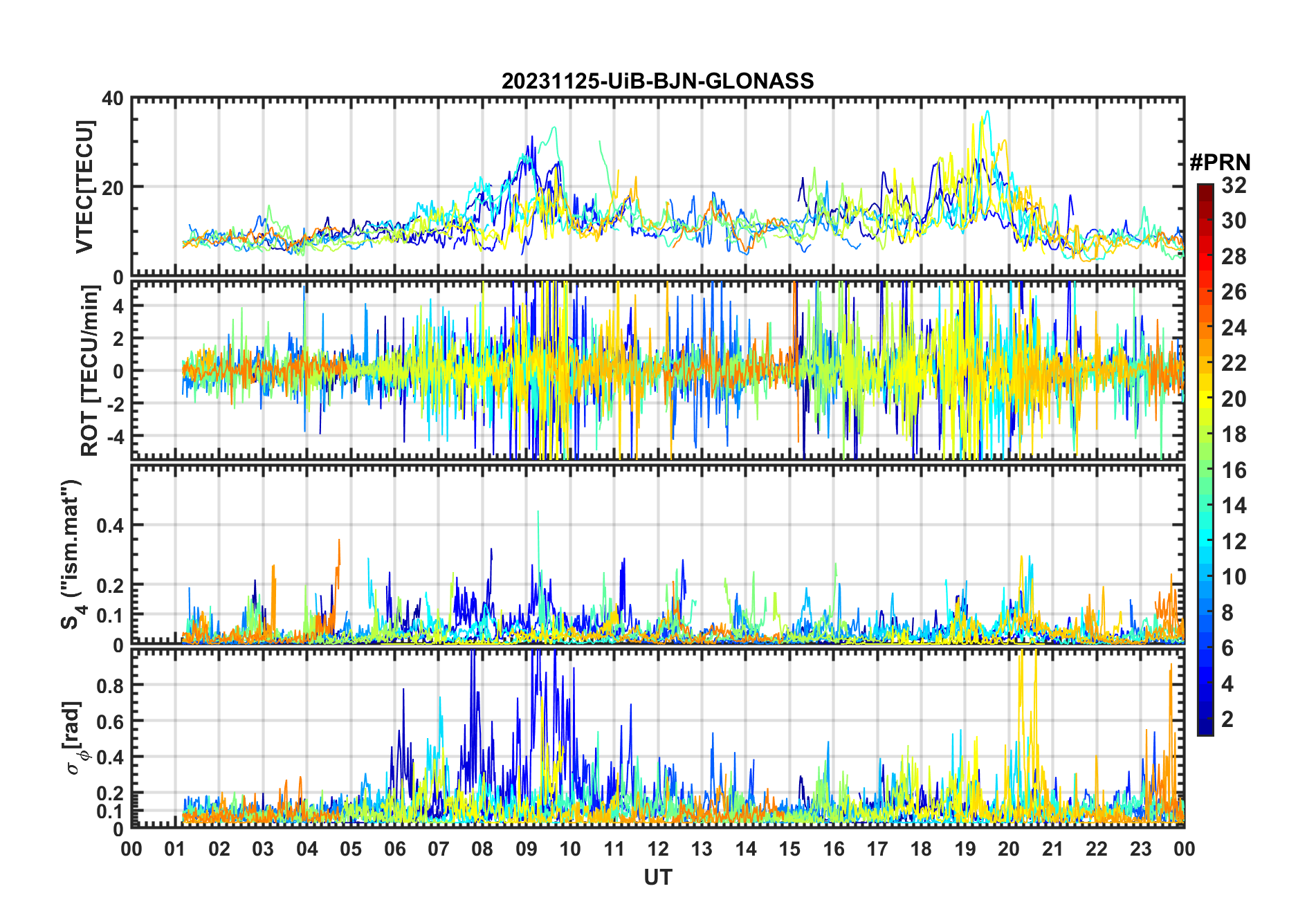Viewport: 1316px width, 920px height.
Task: Click the "40" tick on VTEC axis
Action: [x=113, y=99]
